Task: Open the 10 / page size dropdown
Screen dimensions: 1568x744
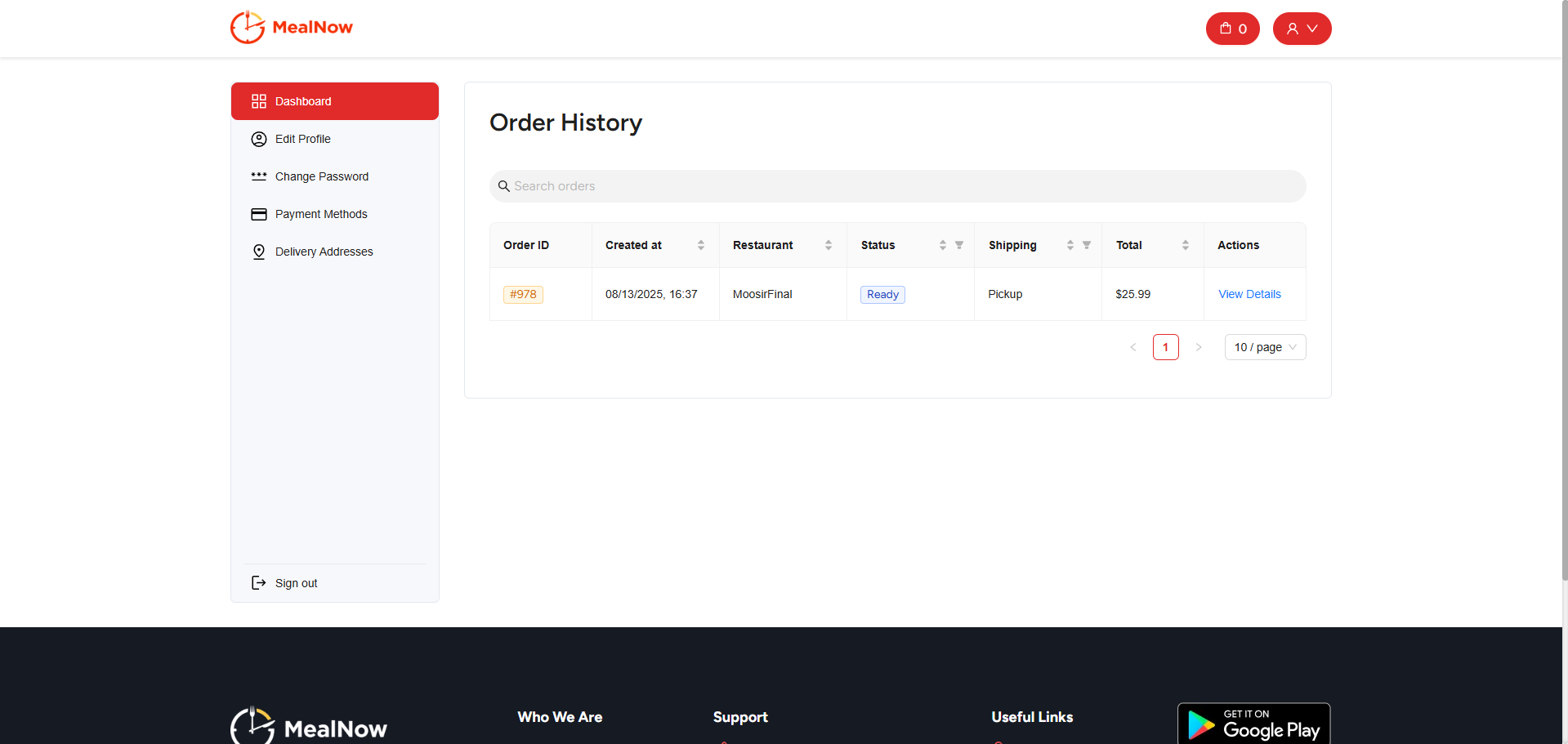Action: 1264,346
